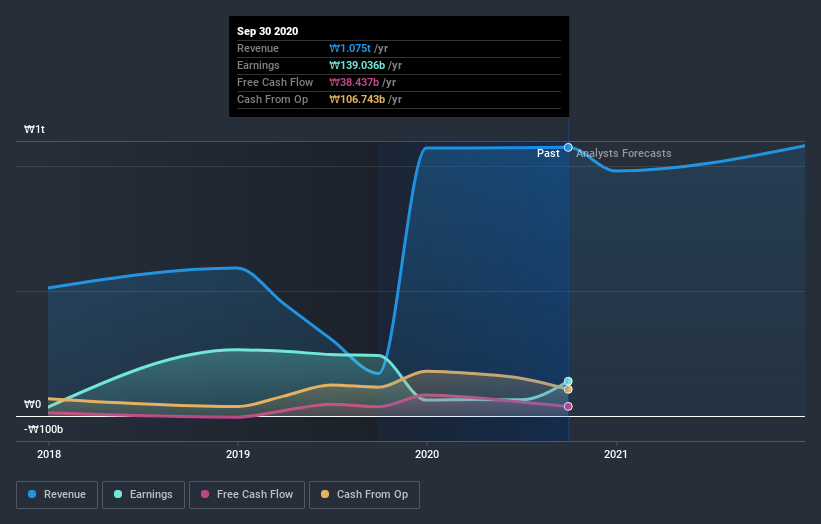Click the ₩1.075t revenue value
Screen dimensions: 821x524
point(350,48)
